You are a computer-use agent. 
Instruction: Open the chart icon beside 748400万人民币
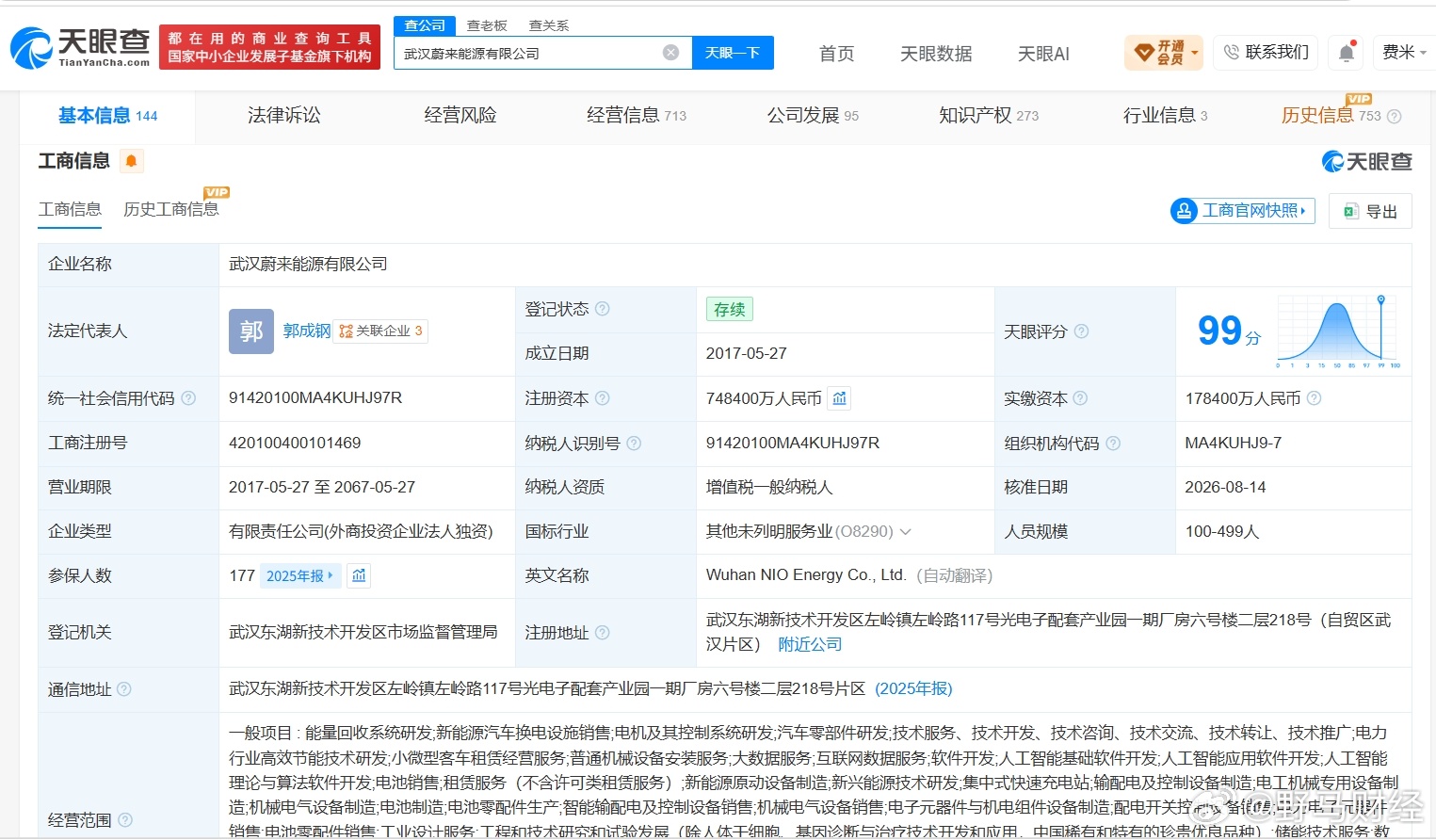point(839,398)
